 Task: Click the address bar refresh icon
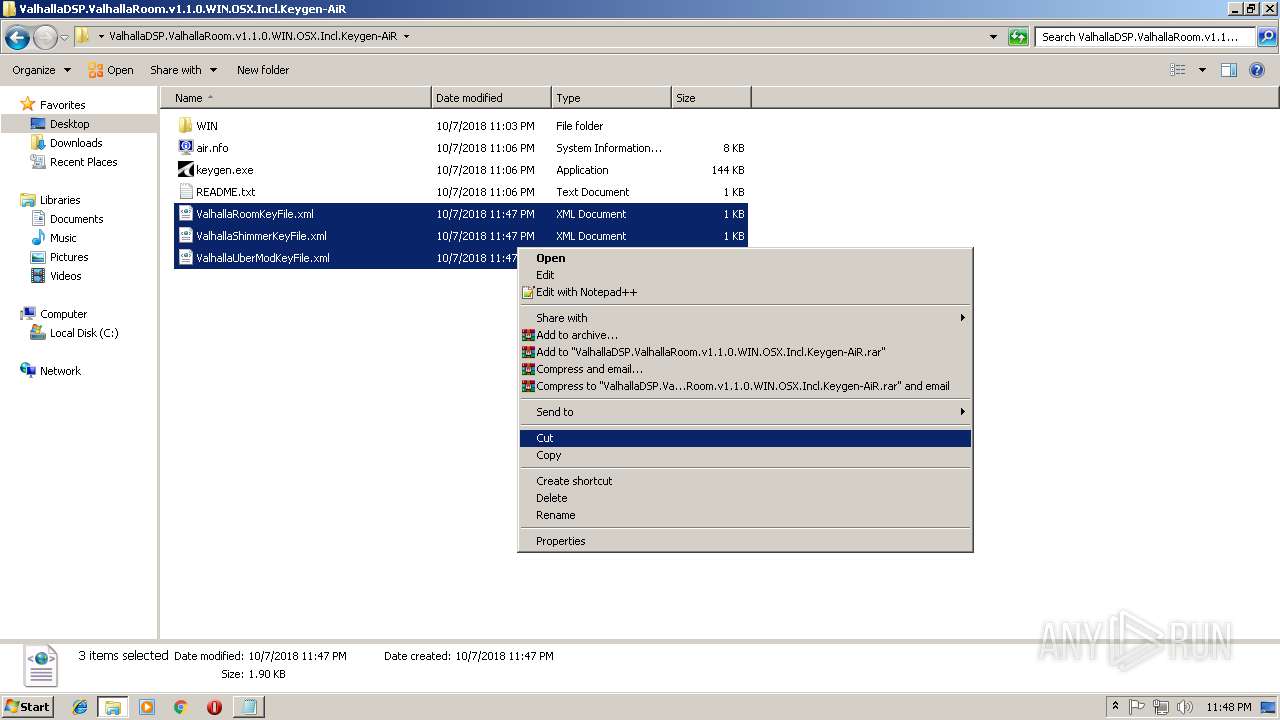pyautogui.click(x=1018, y=37)
